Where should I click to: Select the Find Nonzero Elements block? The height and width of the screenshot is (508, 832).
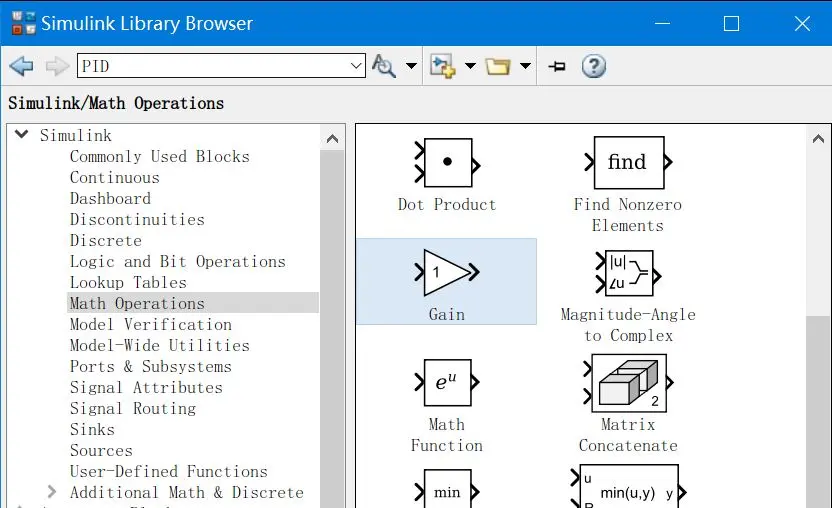(628, 162)
